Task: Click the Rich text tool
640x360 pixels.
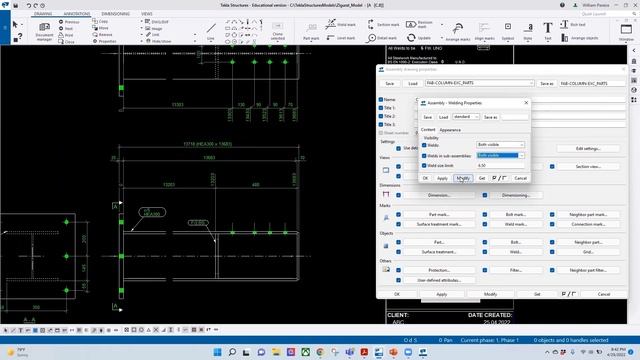Action: pos(573,24)
